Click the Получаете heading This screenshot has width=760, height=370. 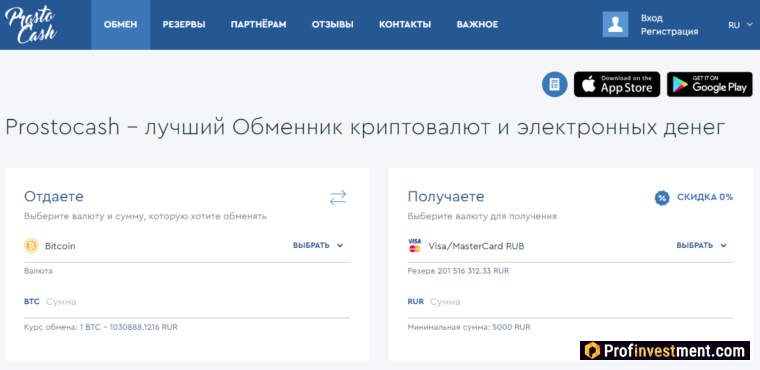tap(446, 197)
